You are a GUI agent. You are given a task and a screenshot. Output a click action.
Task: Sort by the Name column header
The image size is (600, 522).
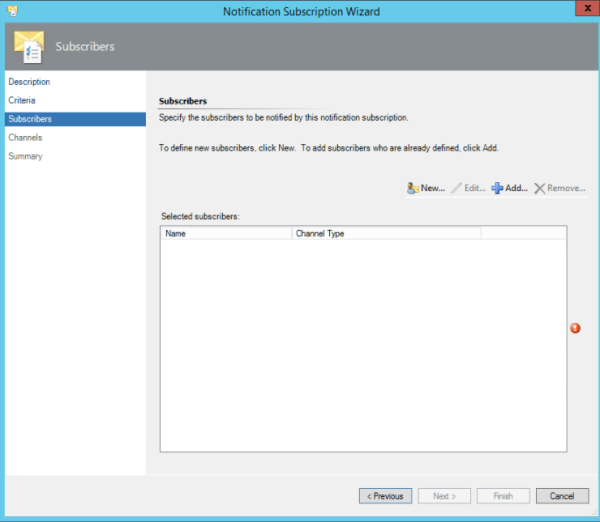226,233
